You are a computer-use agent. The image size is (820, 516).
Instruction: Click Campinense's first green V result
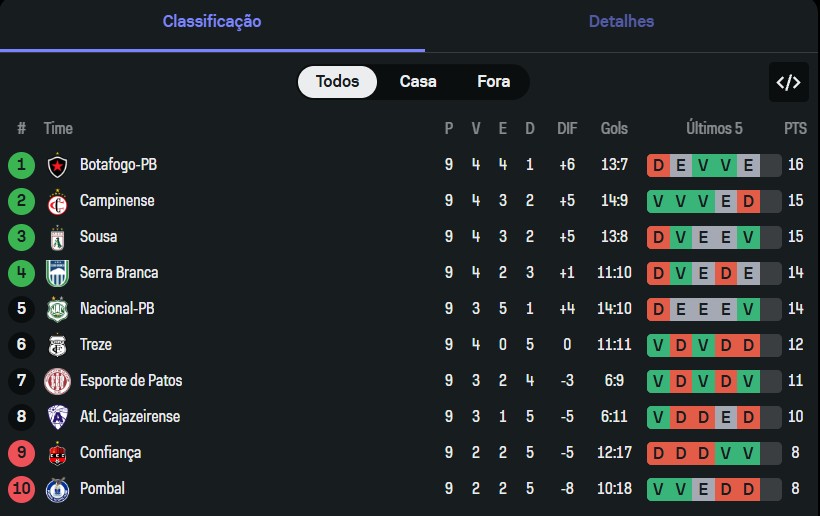pos(658,201)
